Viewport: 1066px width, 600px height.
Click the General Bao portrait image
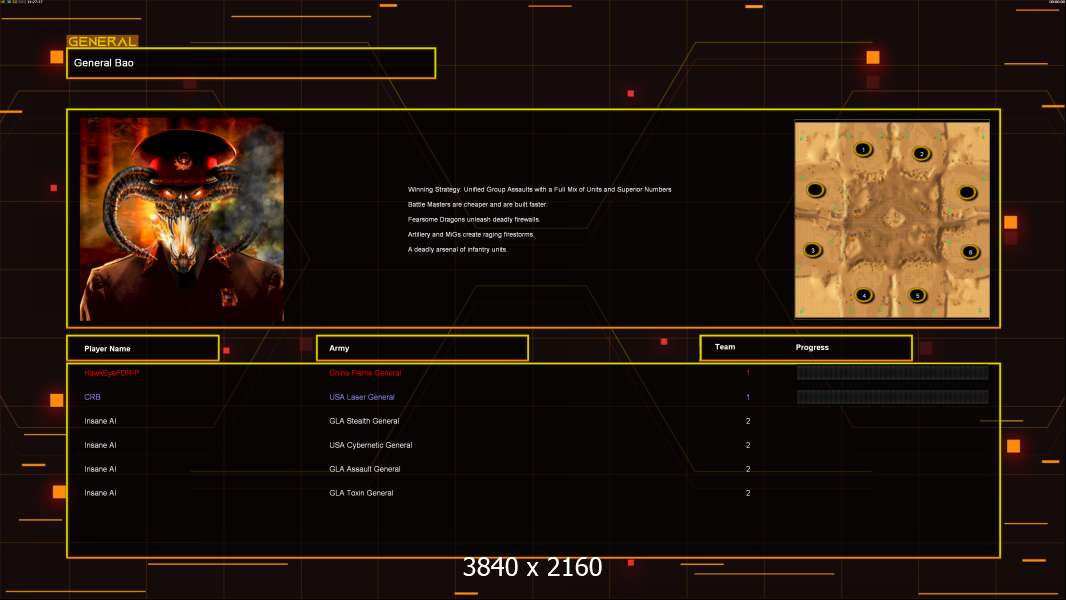(x=182, y=219)
